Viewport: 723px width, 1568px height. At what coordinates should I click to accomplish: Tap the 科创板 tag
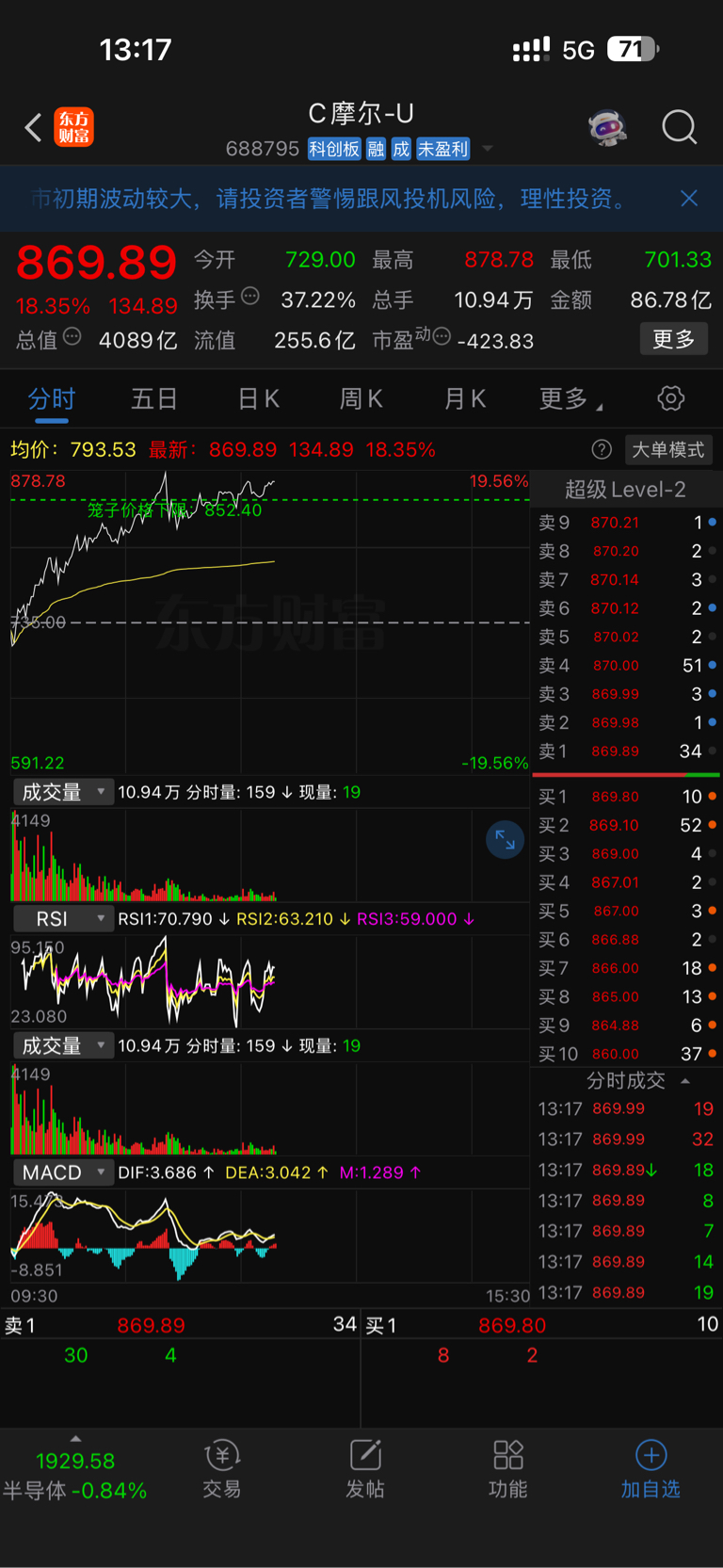334,149
